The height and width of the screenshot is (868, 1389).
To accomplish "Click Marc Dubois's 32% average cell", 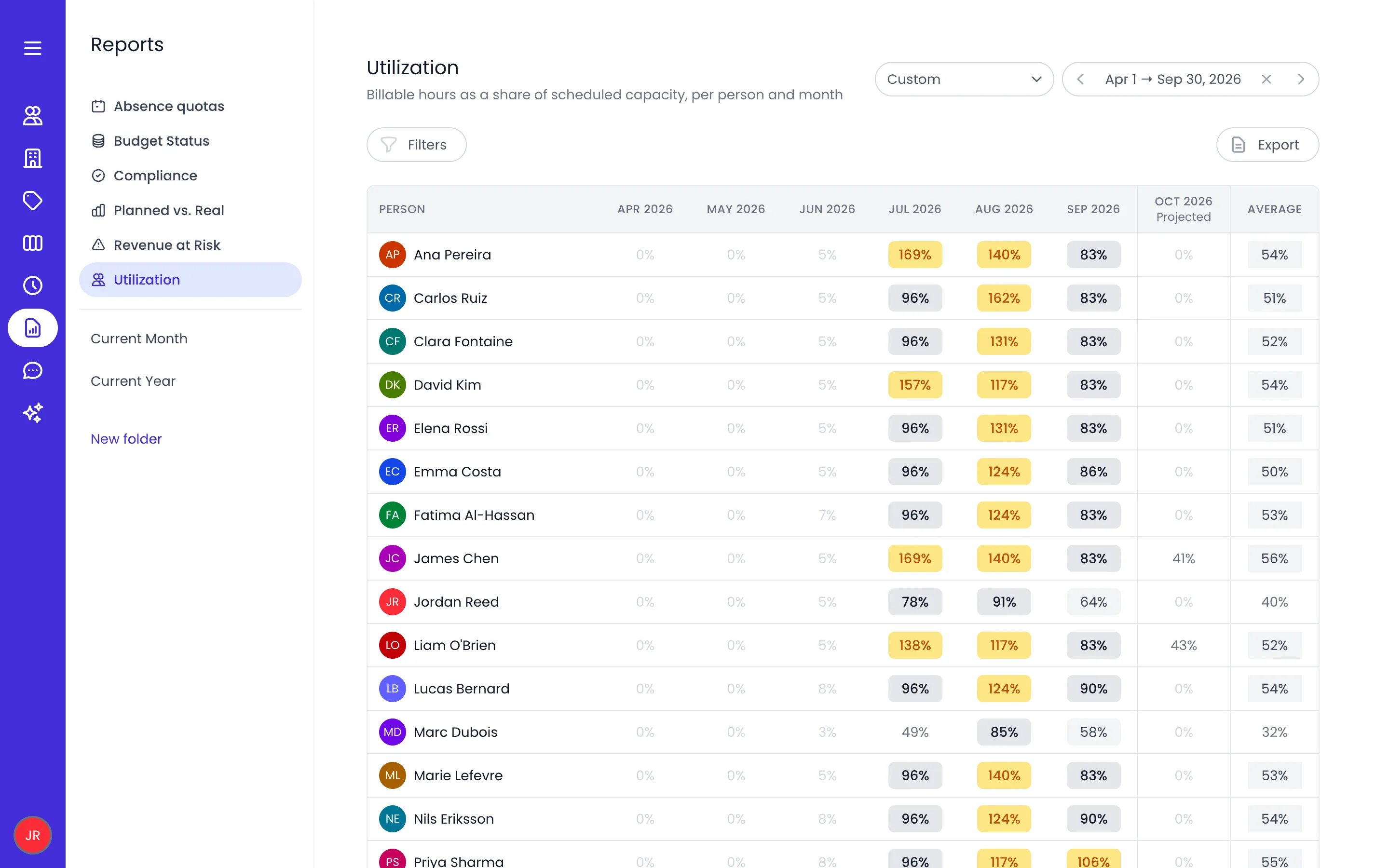I will click(1274, 732).
